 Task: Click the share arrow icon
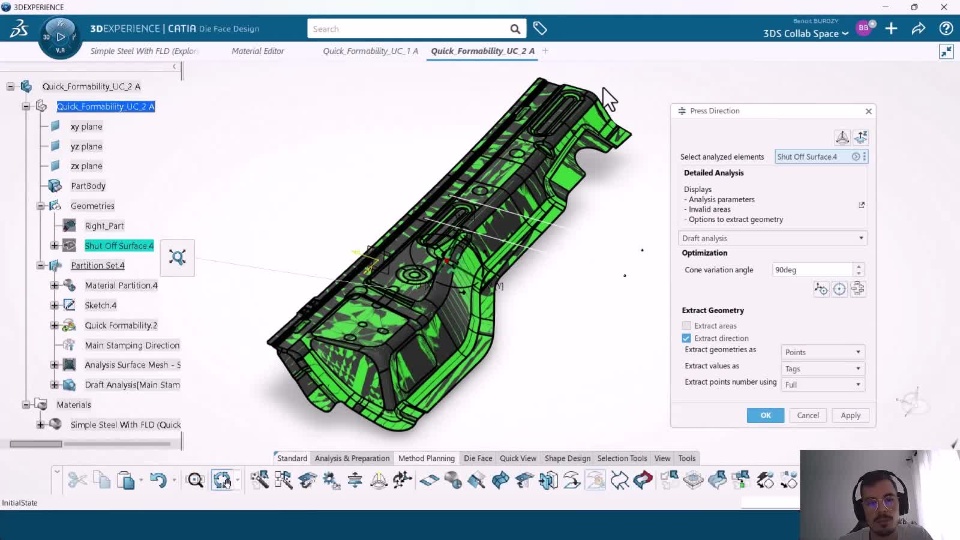tap(918, 28)
